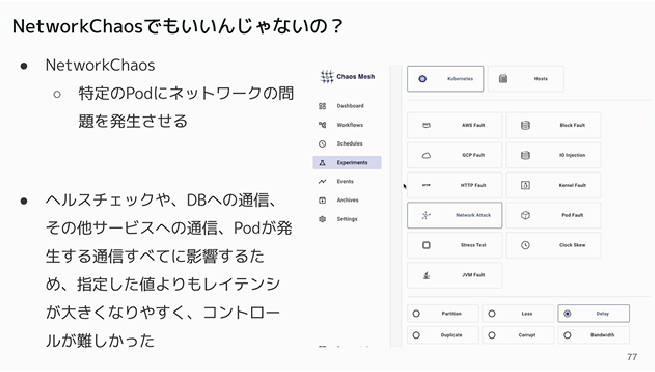Choose the Corrupt radio option
655x372 pixels.
point(492,335)
